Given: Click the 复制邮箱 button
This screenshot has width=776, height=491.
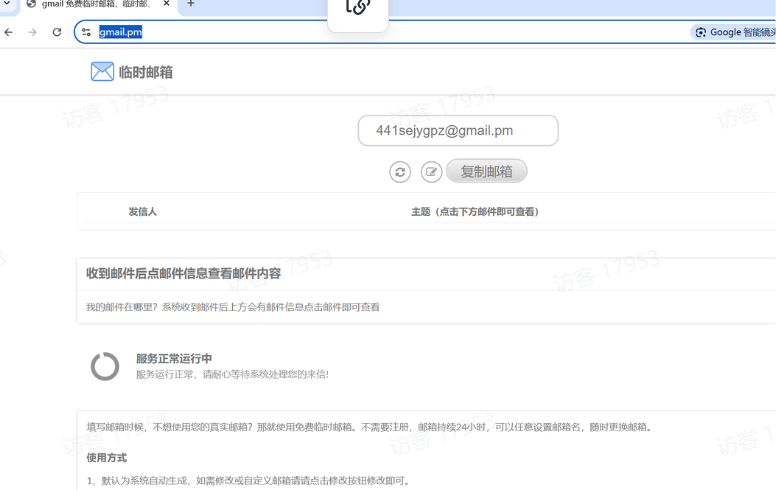Looking at the screenshot, I should coord(486,171).
